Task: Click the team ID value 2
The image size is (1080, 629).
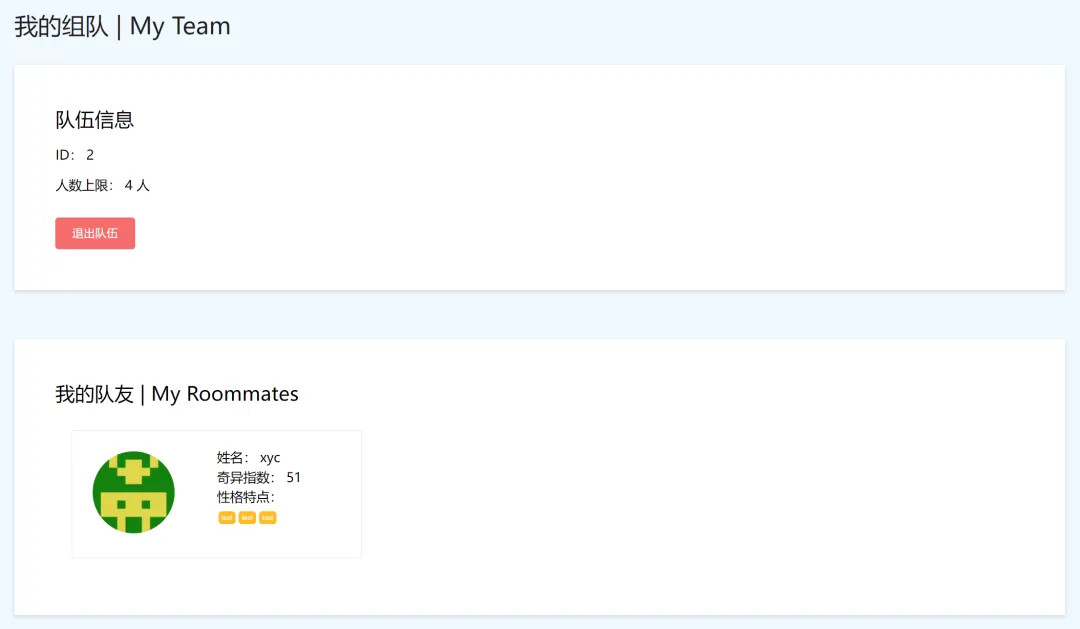Action: click(90, 155)
